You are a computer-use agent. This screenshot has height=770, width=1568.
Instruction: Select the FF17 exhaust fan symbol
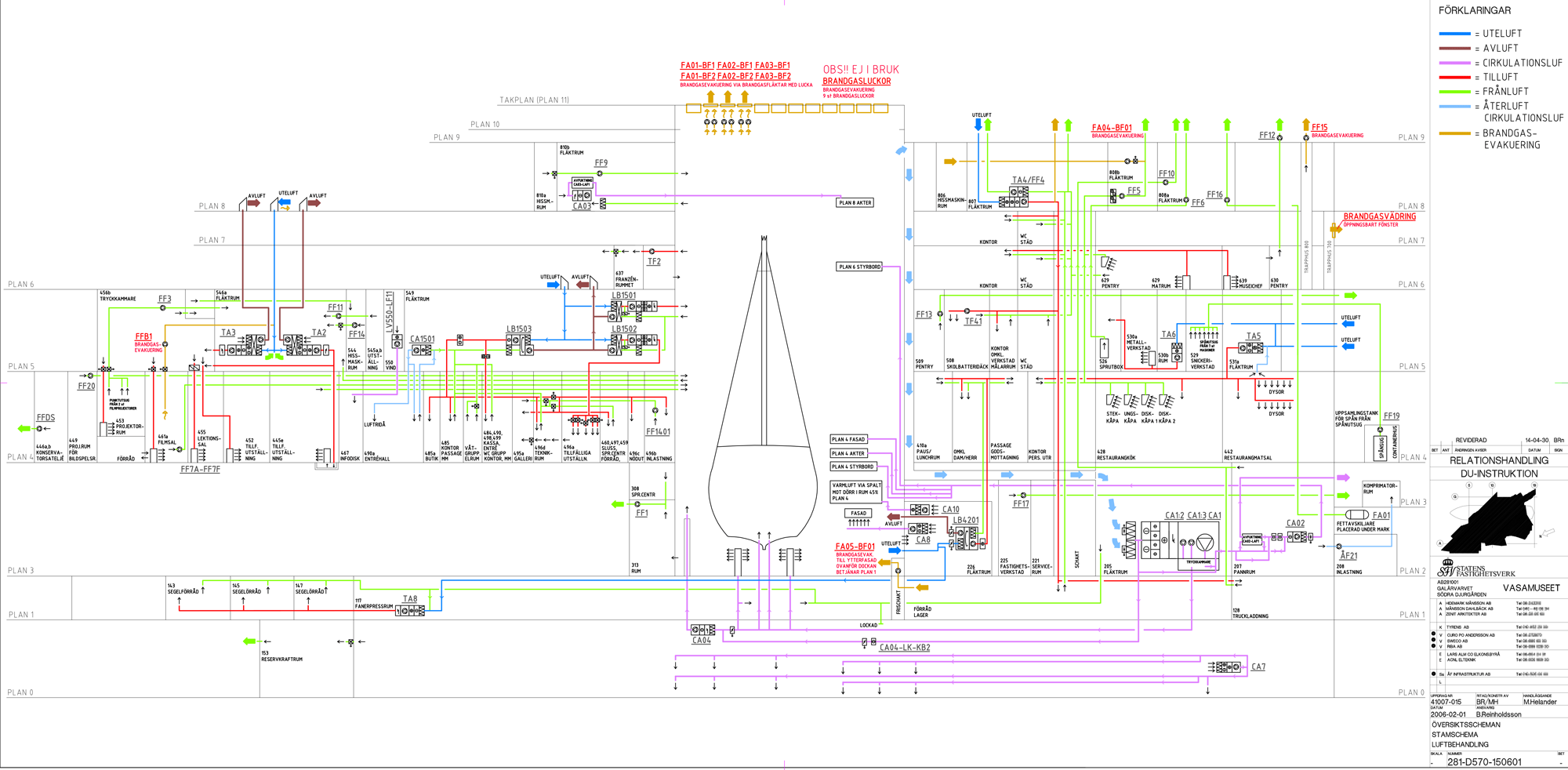1023,496
